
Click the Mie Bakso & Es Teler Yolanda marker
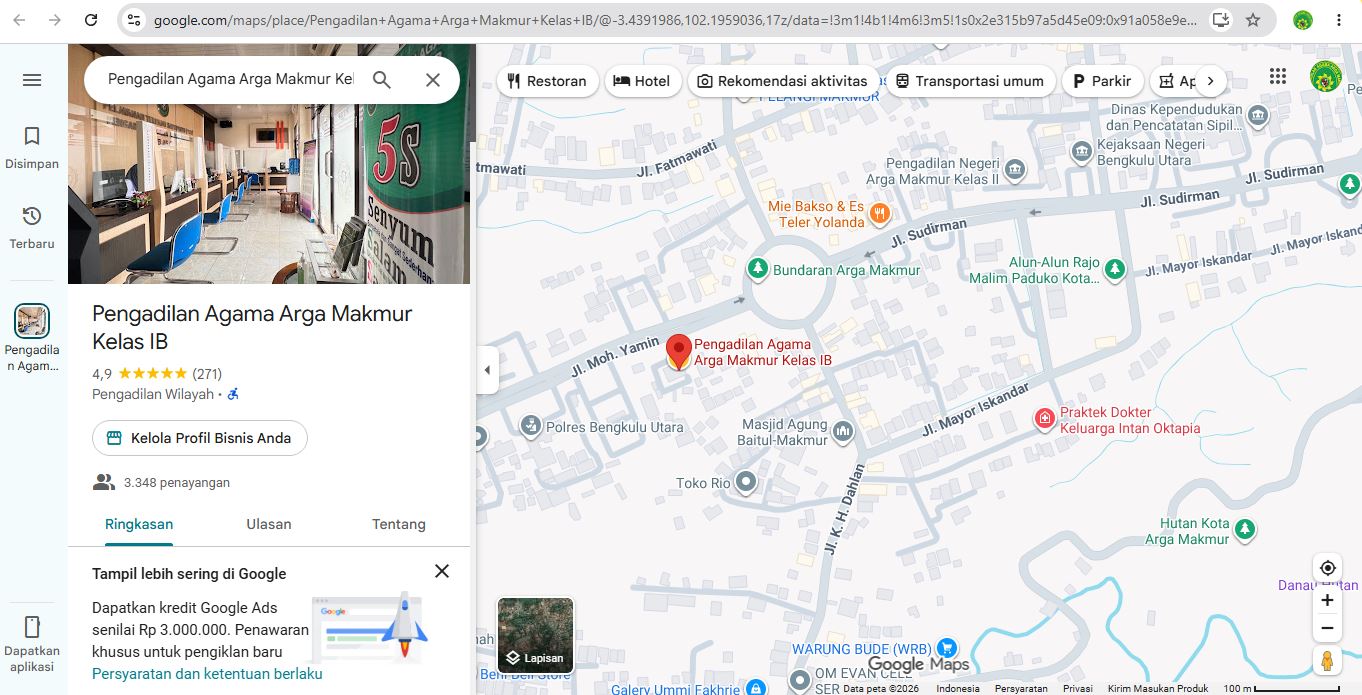(x=880, y=213)
